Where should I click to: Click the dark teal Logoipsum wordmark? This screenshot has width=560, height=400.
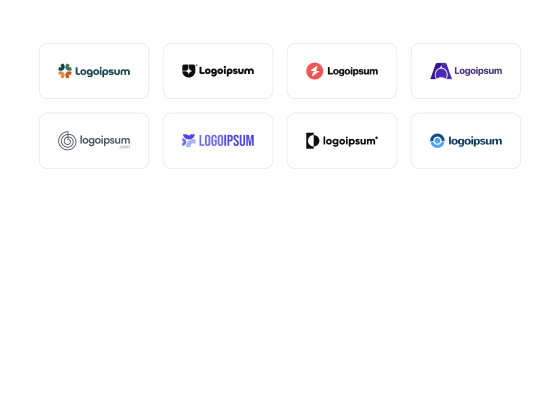(x=102, y=71)
